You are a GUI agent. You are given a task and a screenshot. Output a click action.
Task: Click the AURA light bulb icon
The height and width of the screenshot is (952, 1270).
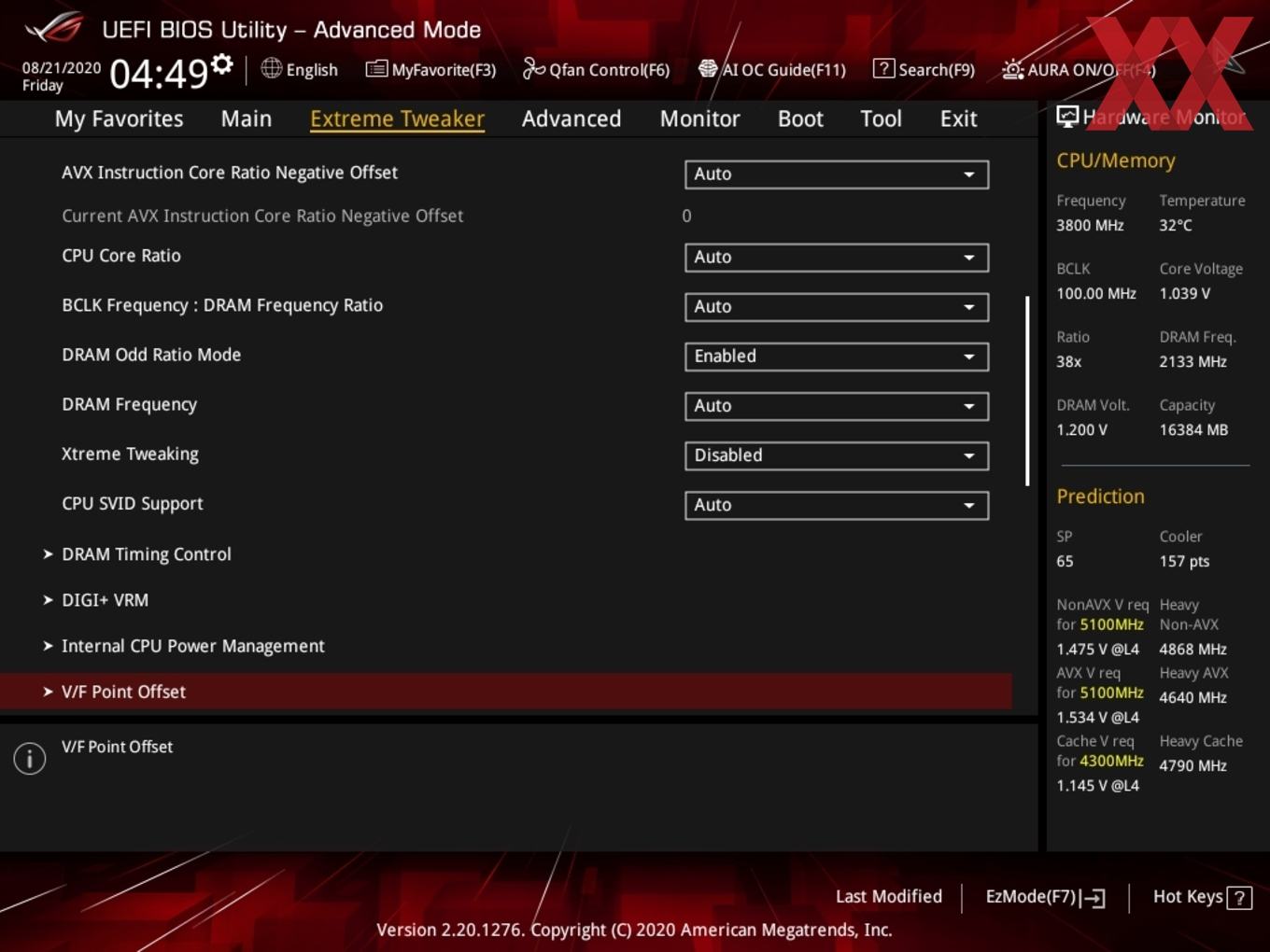coord(1013,69)
